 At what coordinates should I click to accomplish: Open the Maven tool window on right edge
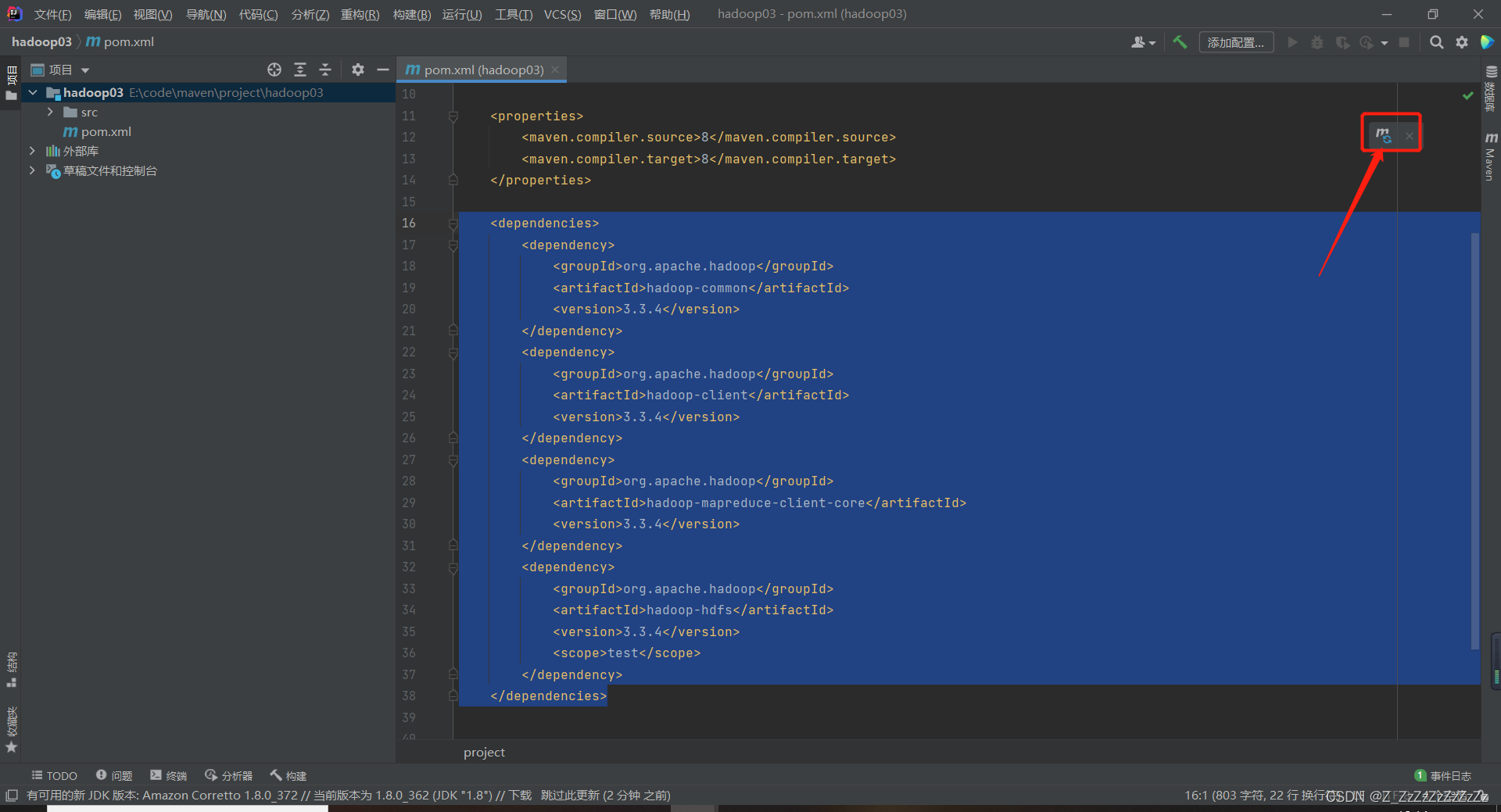tap(1491, 156)
